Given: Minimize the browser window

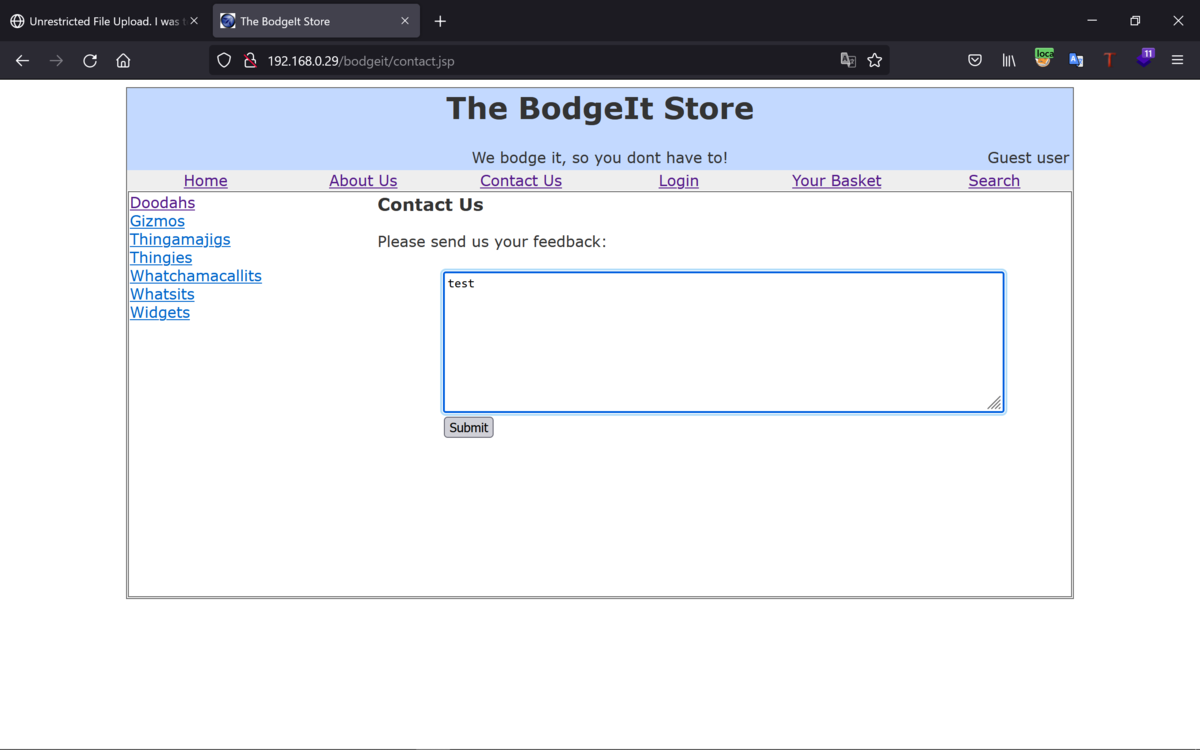Looking at the screenshot, I should pyautogui.click(x=1092, y=21).
